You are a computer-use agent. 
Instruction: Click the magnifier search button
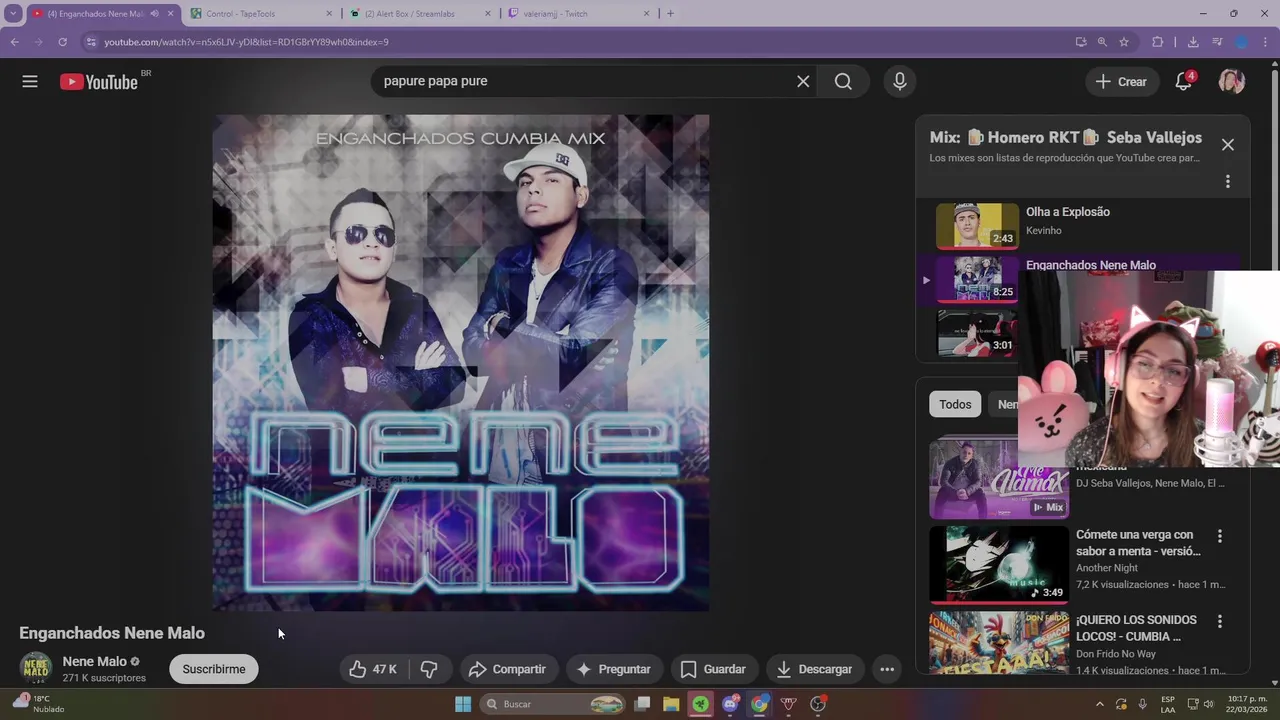[x=843, y=81]
